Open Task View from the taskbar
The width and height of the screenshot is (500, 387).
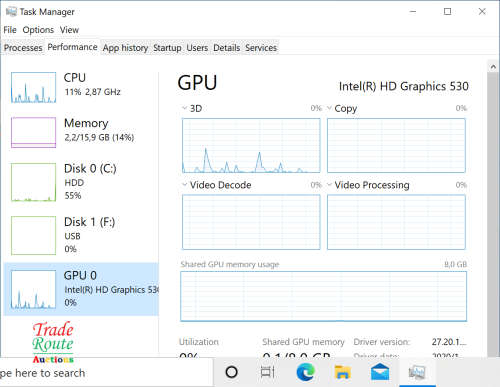(267, 372)
